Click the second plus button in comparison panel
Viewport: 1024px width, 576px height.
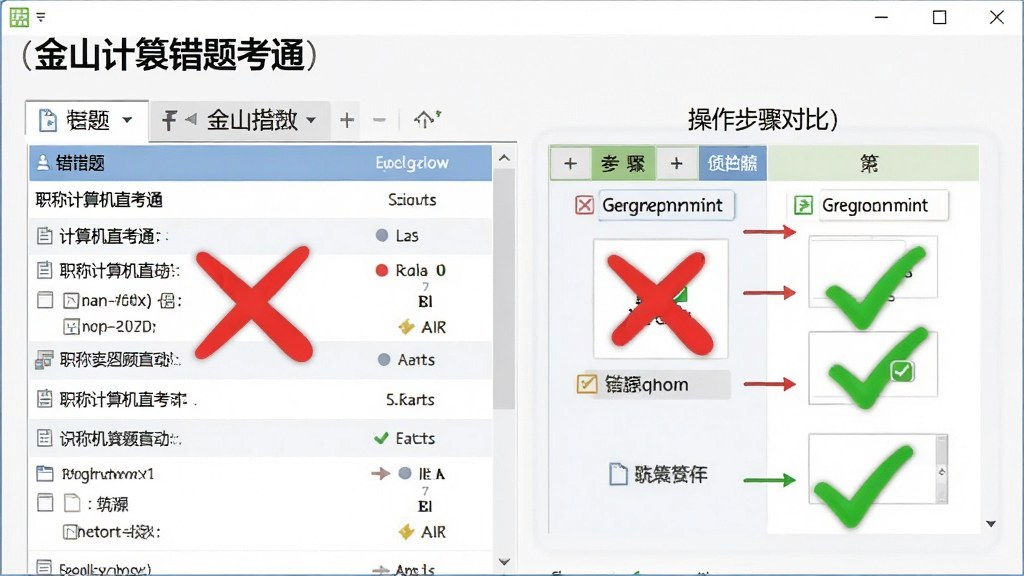point(677,163)
